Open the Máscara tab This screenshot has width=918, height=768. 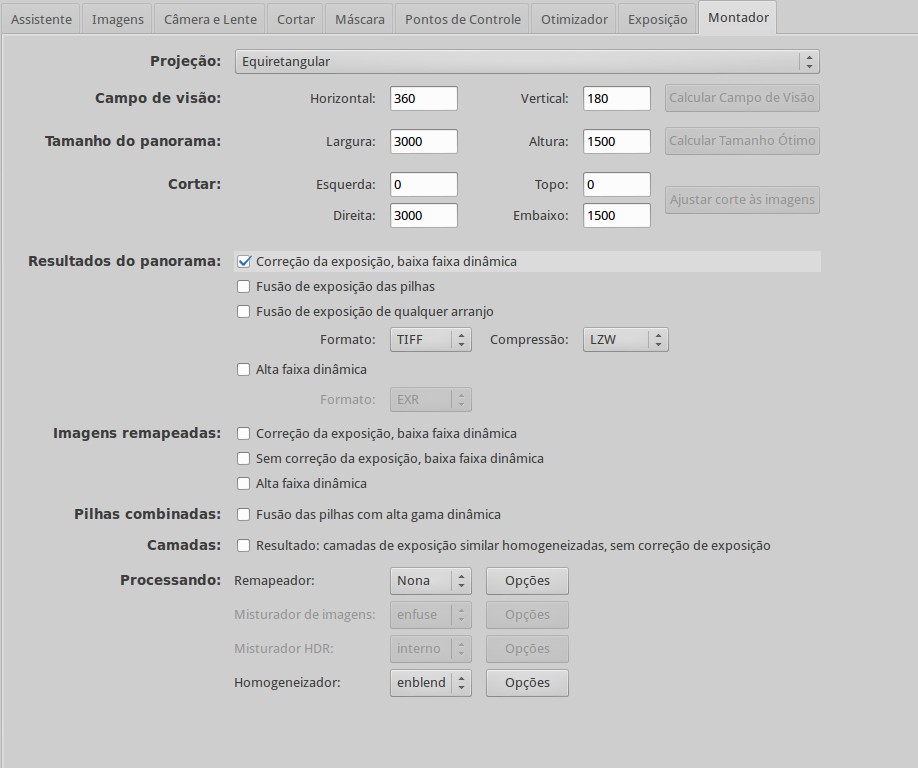pyautogui.click(x=359, y=19)
